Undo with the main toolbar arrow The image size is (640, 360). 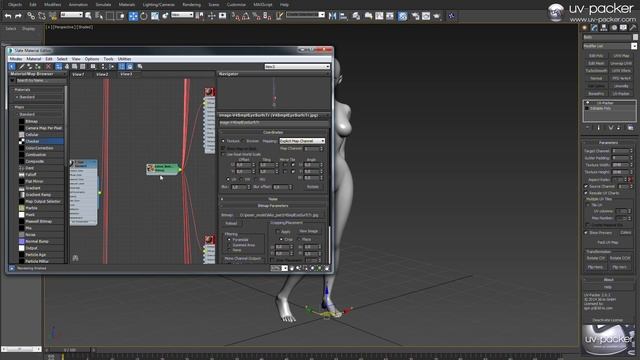(x=8, y=16)
